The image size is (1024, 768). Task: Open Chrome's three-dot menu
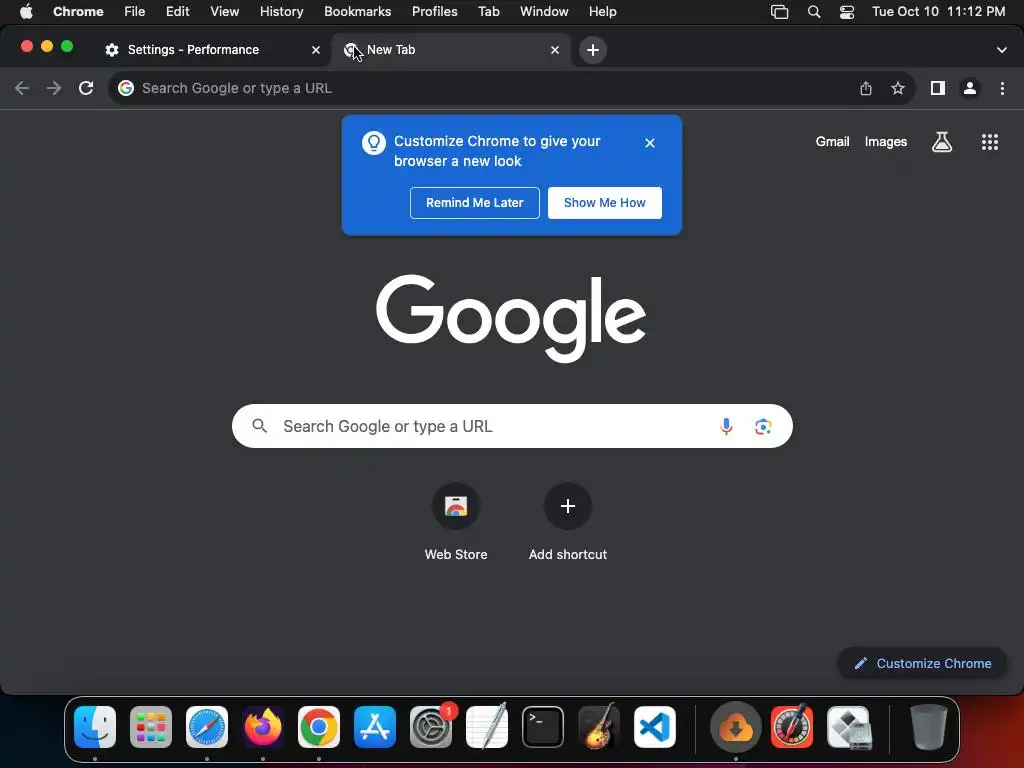pos(1002,88)
